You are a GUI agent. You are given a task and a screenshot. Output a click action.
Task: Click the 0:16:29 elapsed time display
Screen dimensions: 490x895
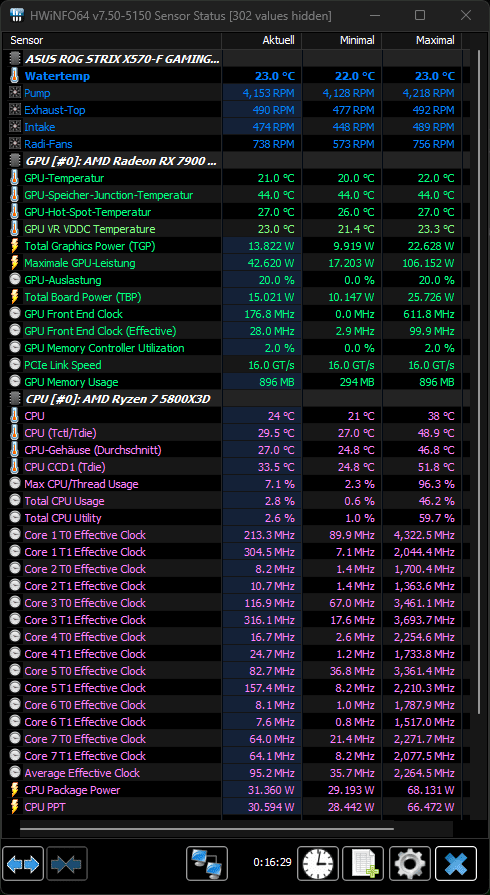click(272, 862)
